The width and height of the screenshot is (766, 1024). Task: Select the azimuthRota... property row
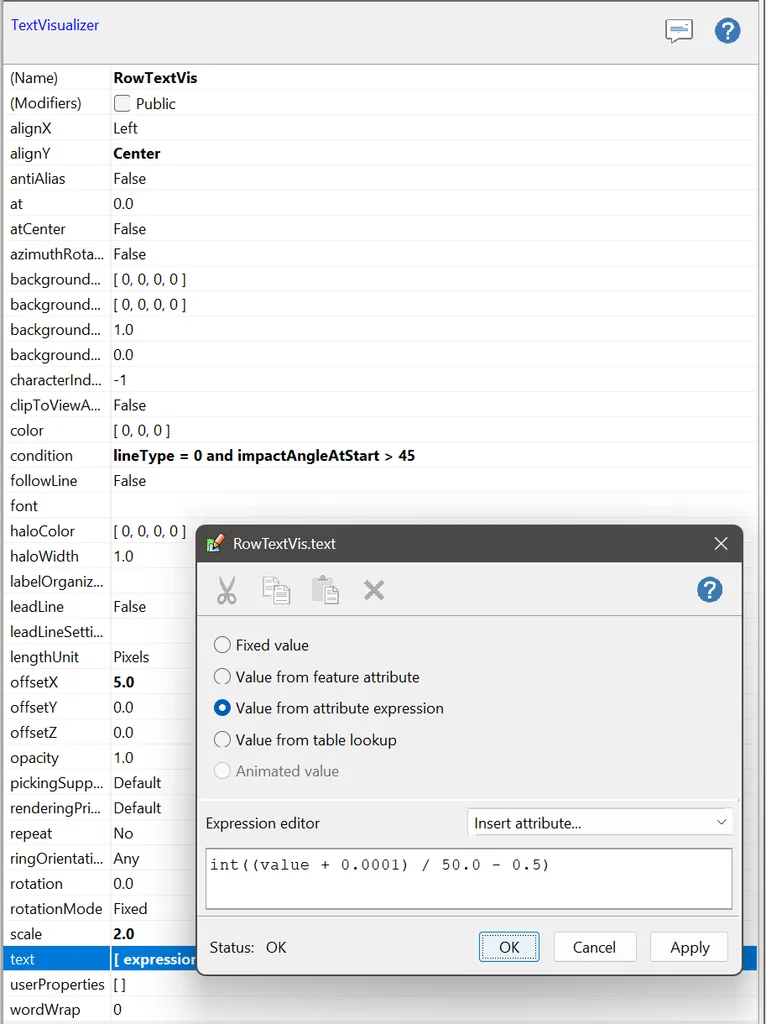pos(380,254)
